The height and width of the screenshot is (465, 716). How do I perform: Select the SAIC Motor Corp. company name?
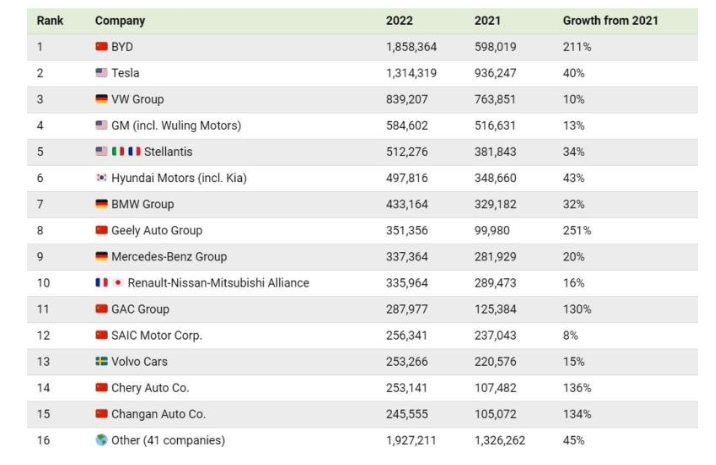click(157, 335)
